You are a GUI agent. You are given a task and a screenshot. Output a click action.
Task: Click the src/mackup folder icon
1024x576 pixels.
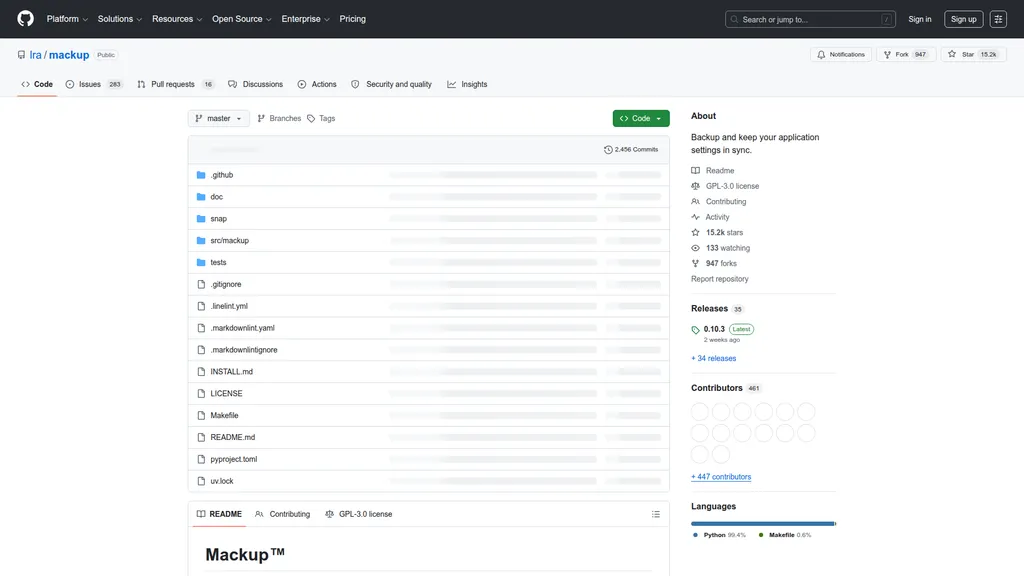click(x=201, y=240)
